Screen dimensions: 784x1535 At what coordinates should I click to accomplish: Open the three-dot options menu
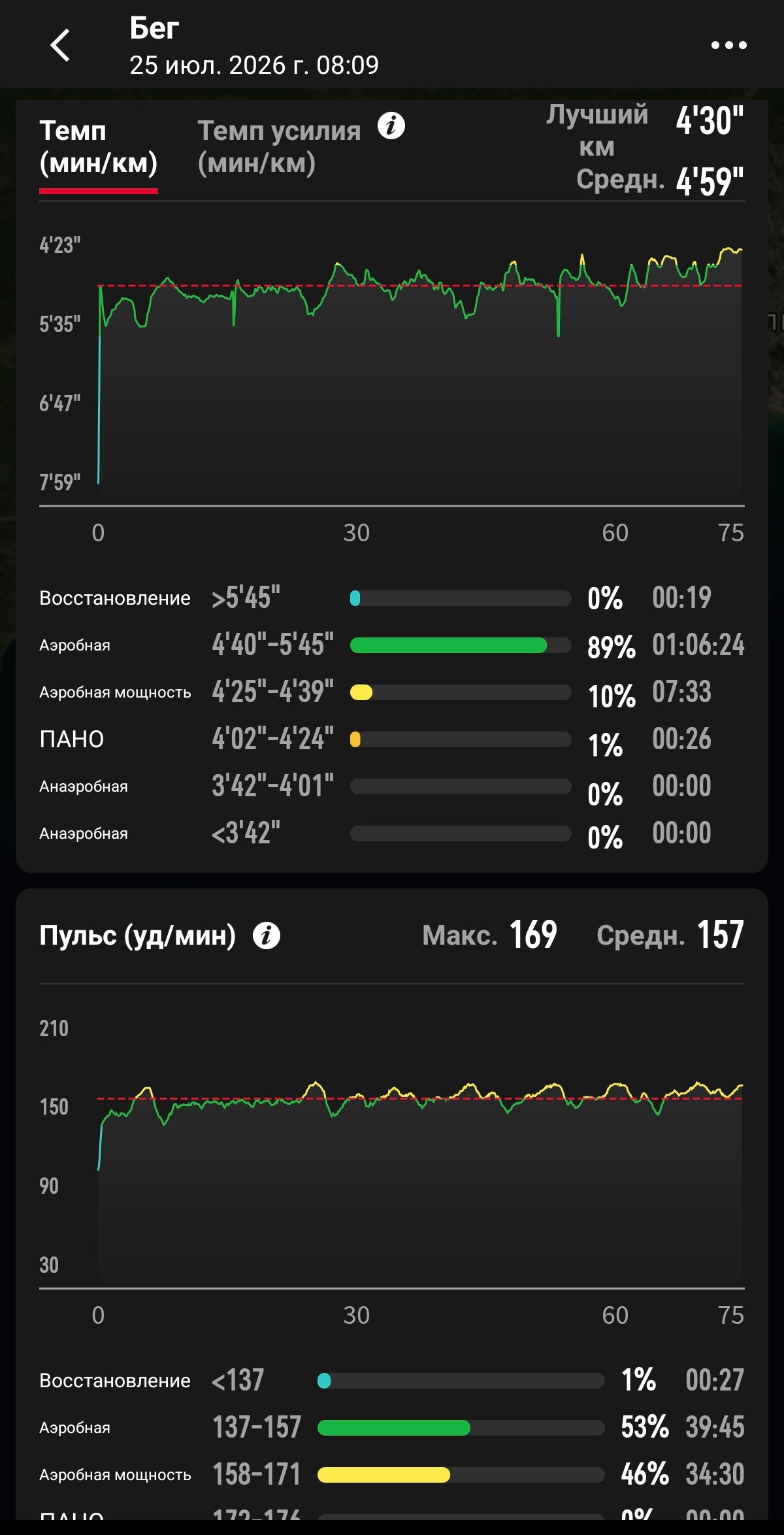[728, 45]
